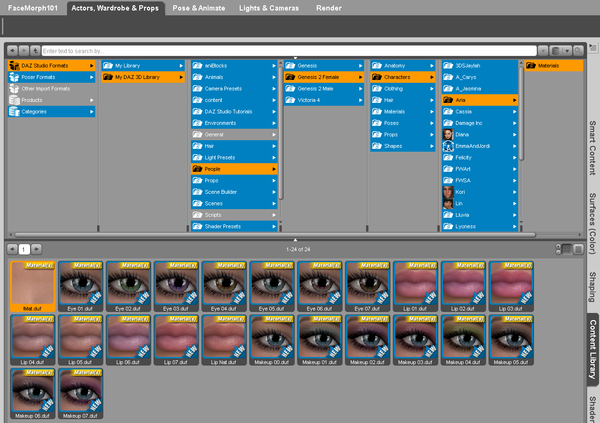
Task: Select the Aria character folder
Action: click(x=480, y=100)
